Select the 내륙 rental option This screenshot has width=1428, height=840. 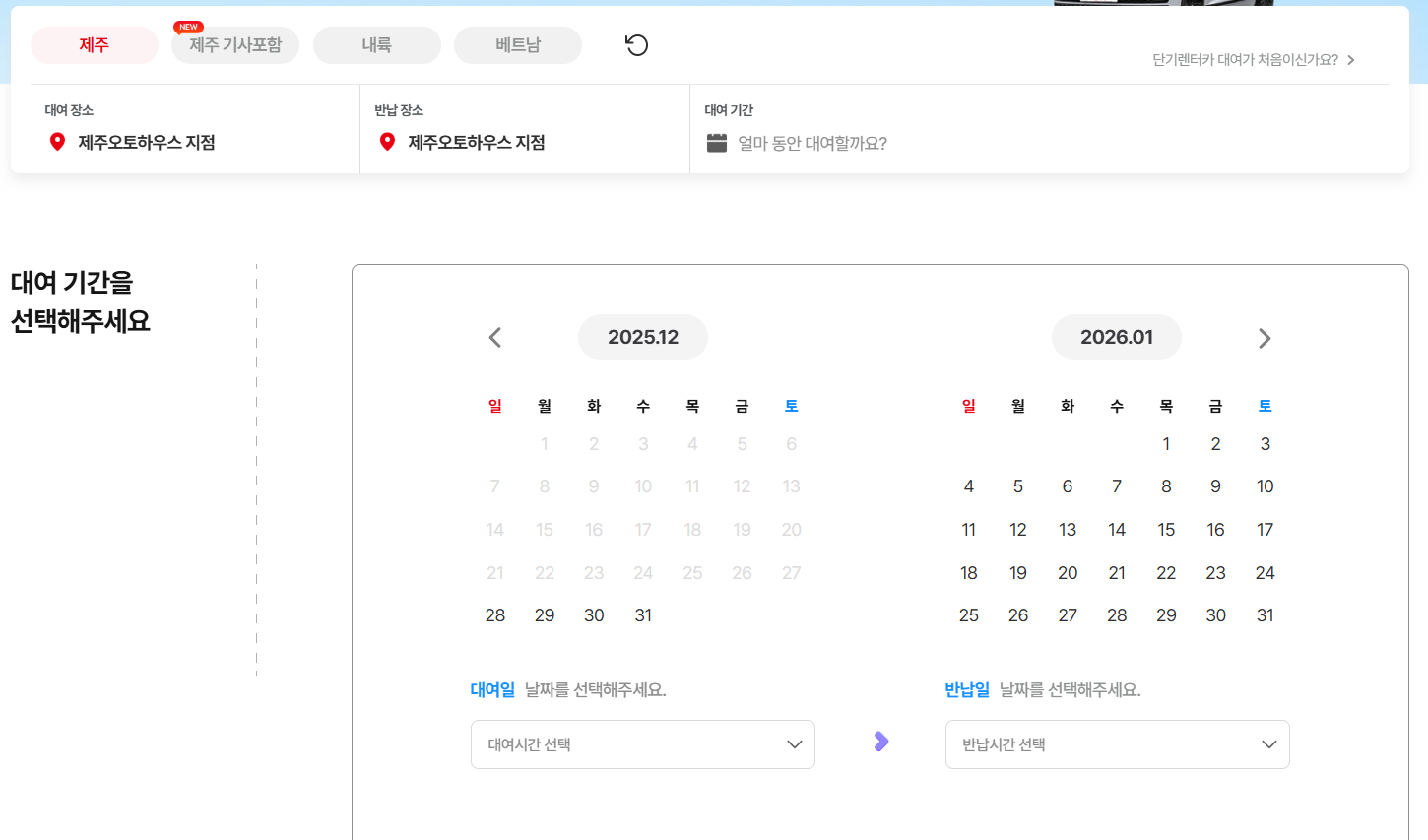pos(377,45)
